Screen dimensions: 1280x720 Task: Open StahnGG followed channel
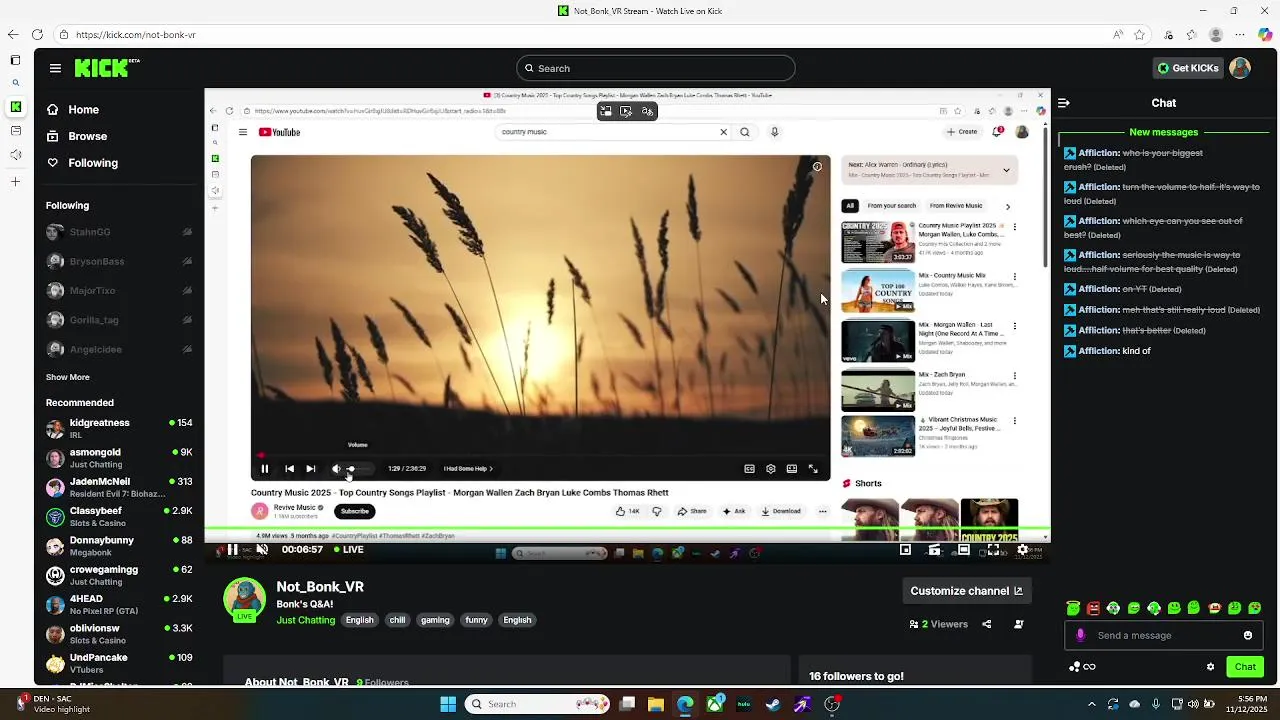point(118,232)
